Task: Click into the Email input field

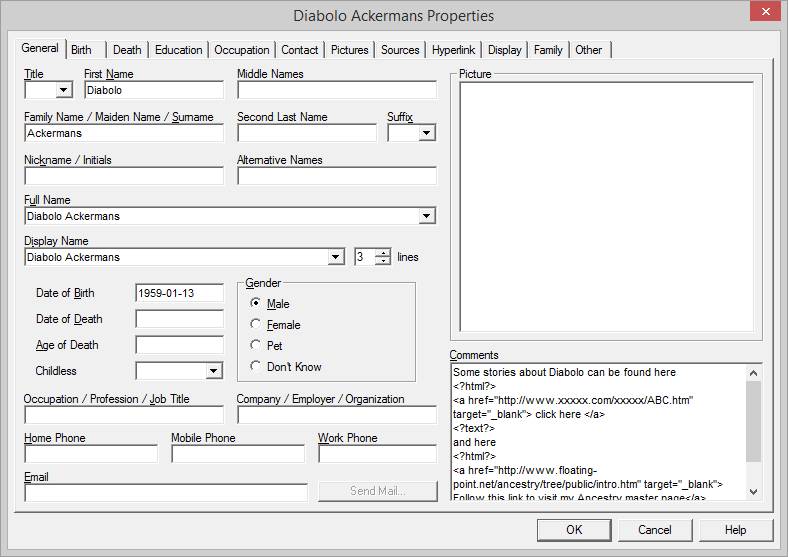Action: click(166, 493)
